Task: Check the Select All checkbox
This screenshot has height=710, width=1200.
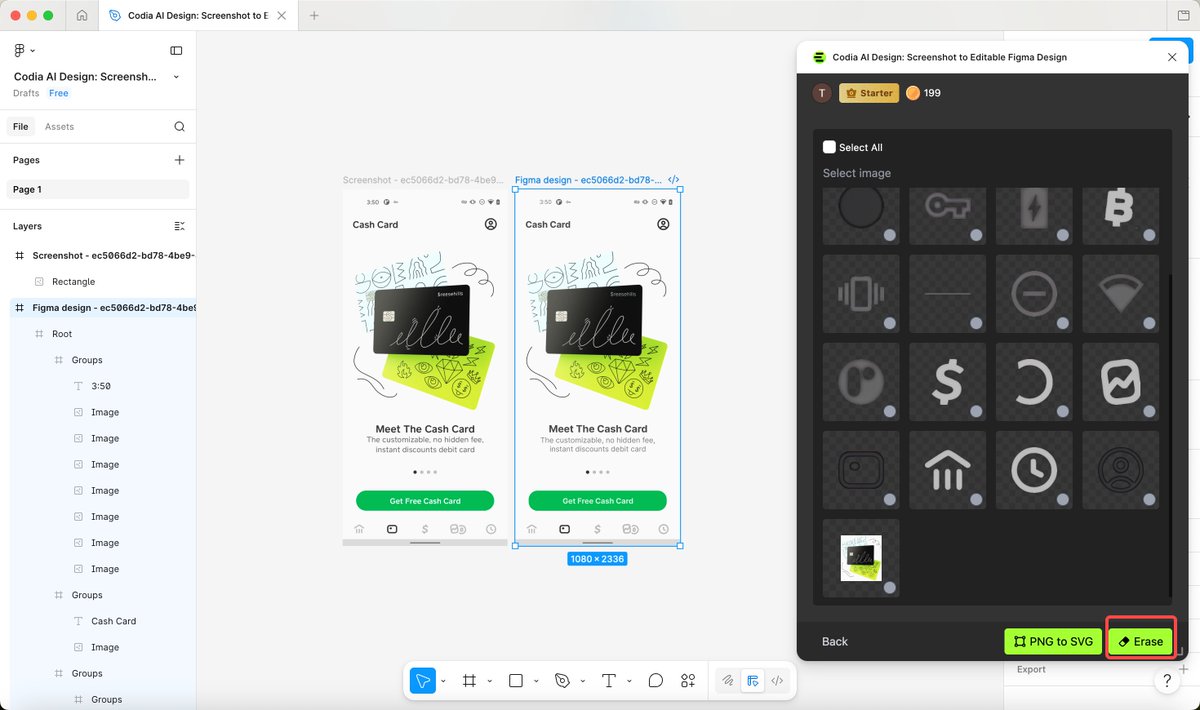Action: [829, 147]
